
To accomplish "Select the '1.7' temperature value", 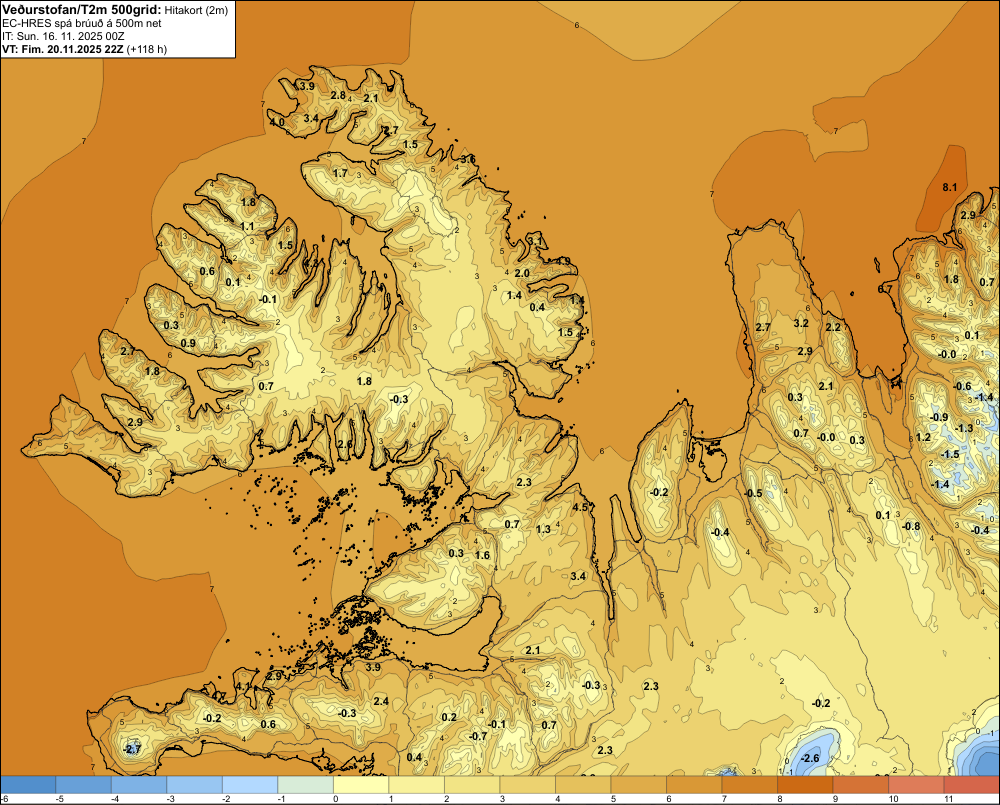I will (x=341, y=173).
